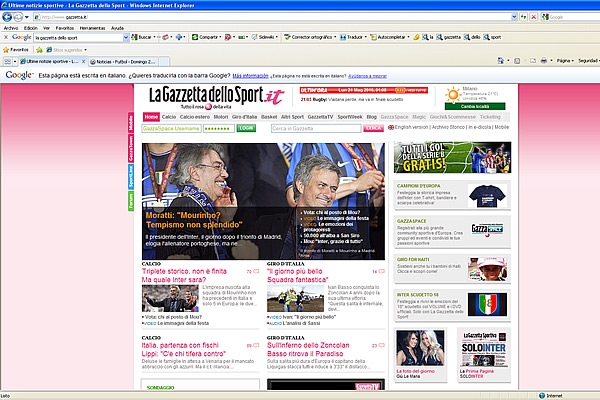Follow the 'Más información' link
Screen dimensions: 600x400
click(x=250, y=76)
